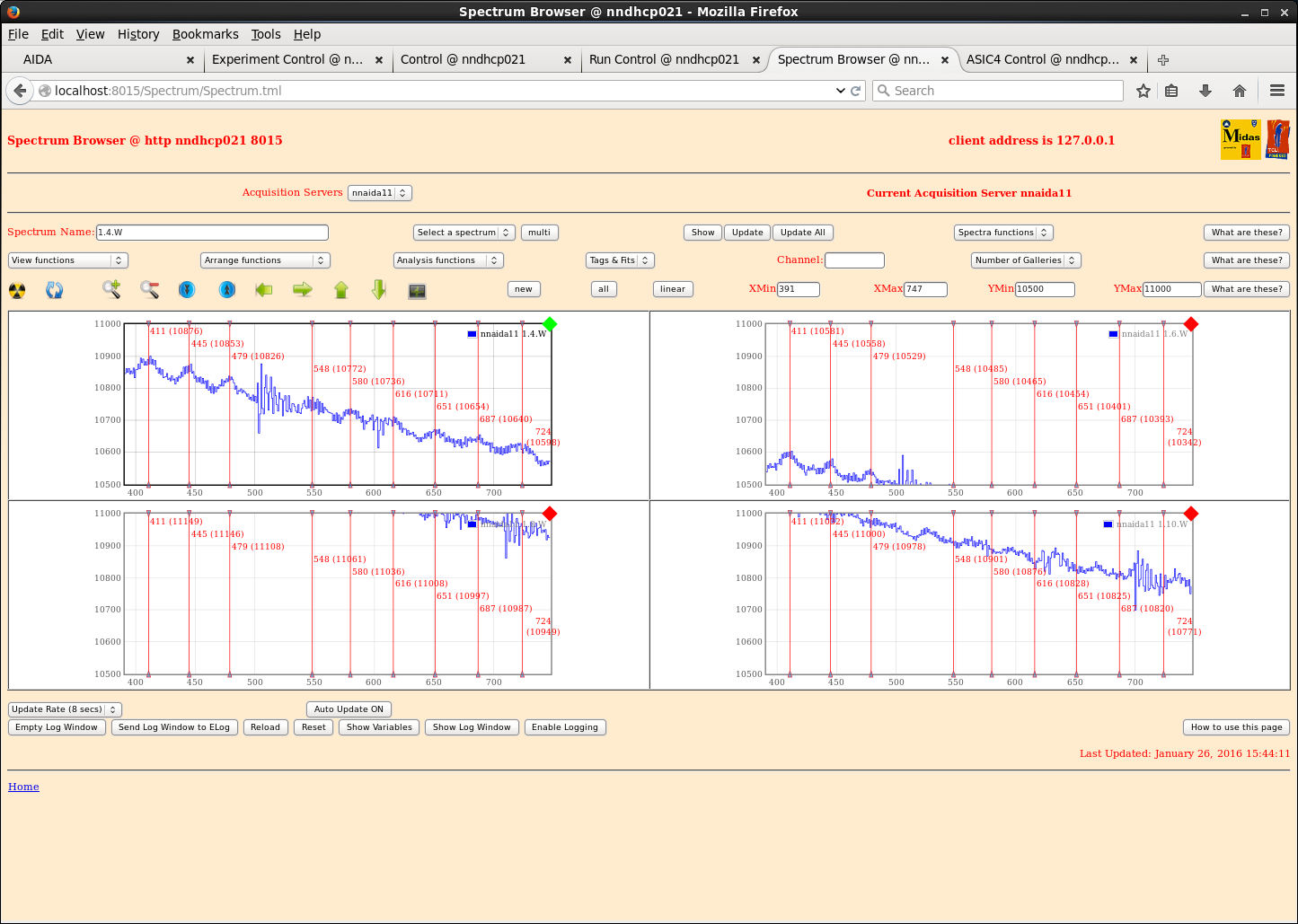
Task: Click the zoom out magnifier icon
Action: click(x=150, y=289)
